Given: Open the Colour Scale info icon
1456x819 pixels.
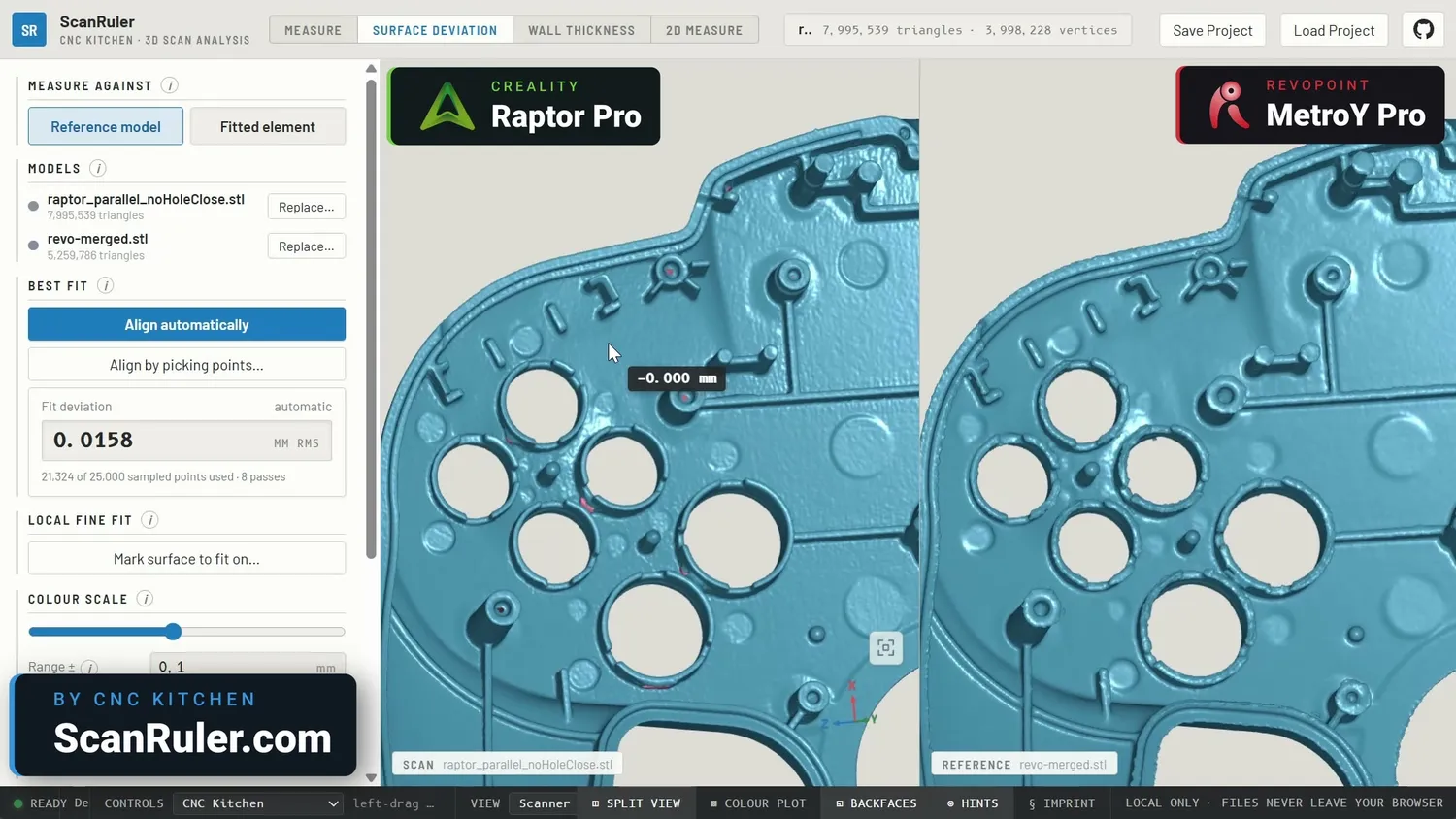Looking at the screenshot, I should coord(146,599).
